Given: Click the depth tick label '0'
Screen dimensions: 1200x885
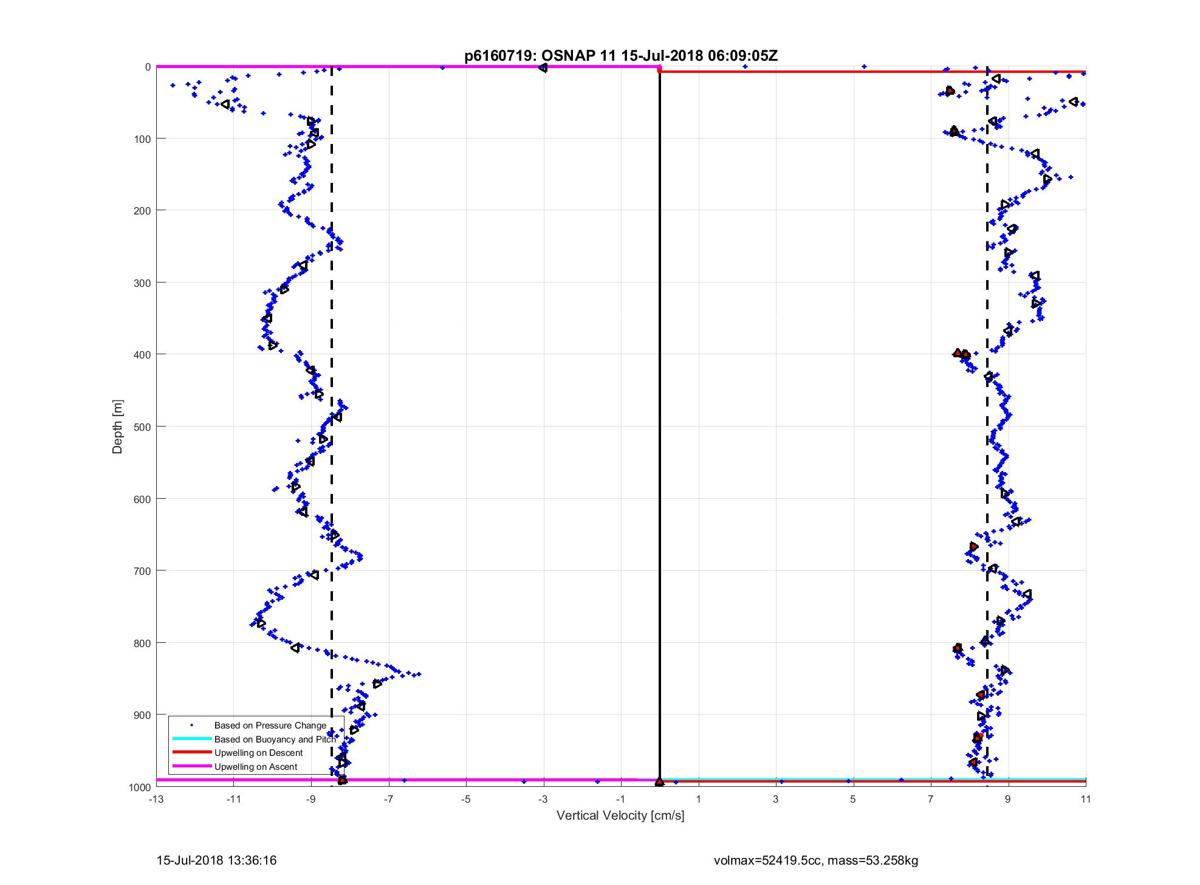Looking at the screenshot, I should [x=147, y=67].
